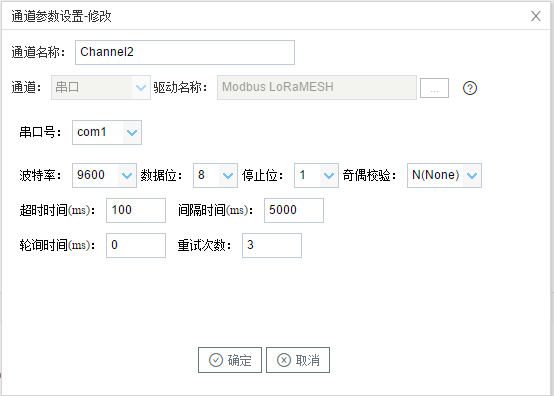Image resolution: width=554 pixels, height=396 pixels.
Task: Click the 间隔时间 input showing 5000
Action: (294, 210)
